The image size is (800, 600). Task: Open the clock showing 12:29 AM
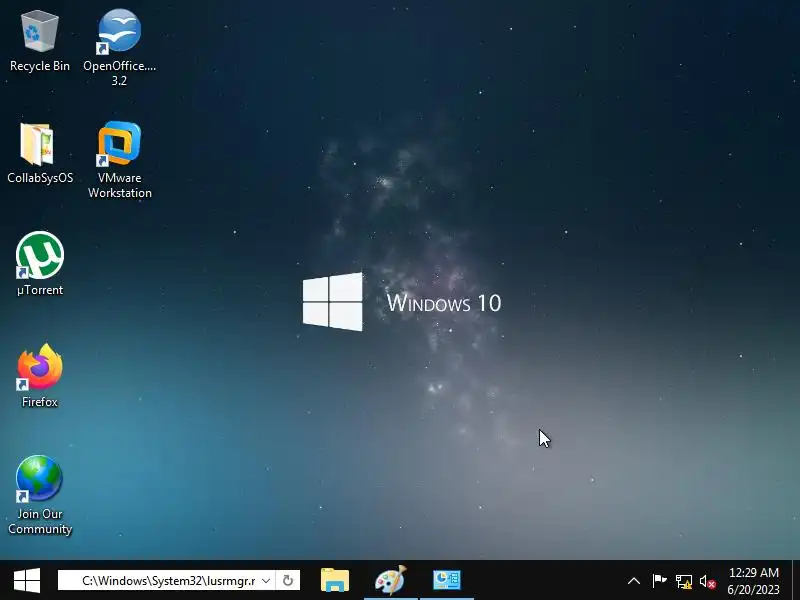(754, 581)
